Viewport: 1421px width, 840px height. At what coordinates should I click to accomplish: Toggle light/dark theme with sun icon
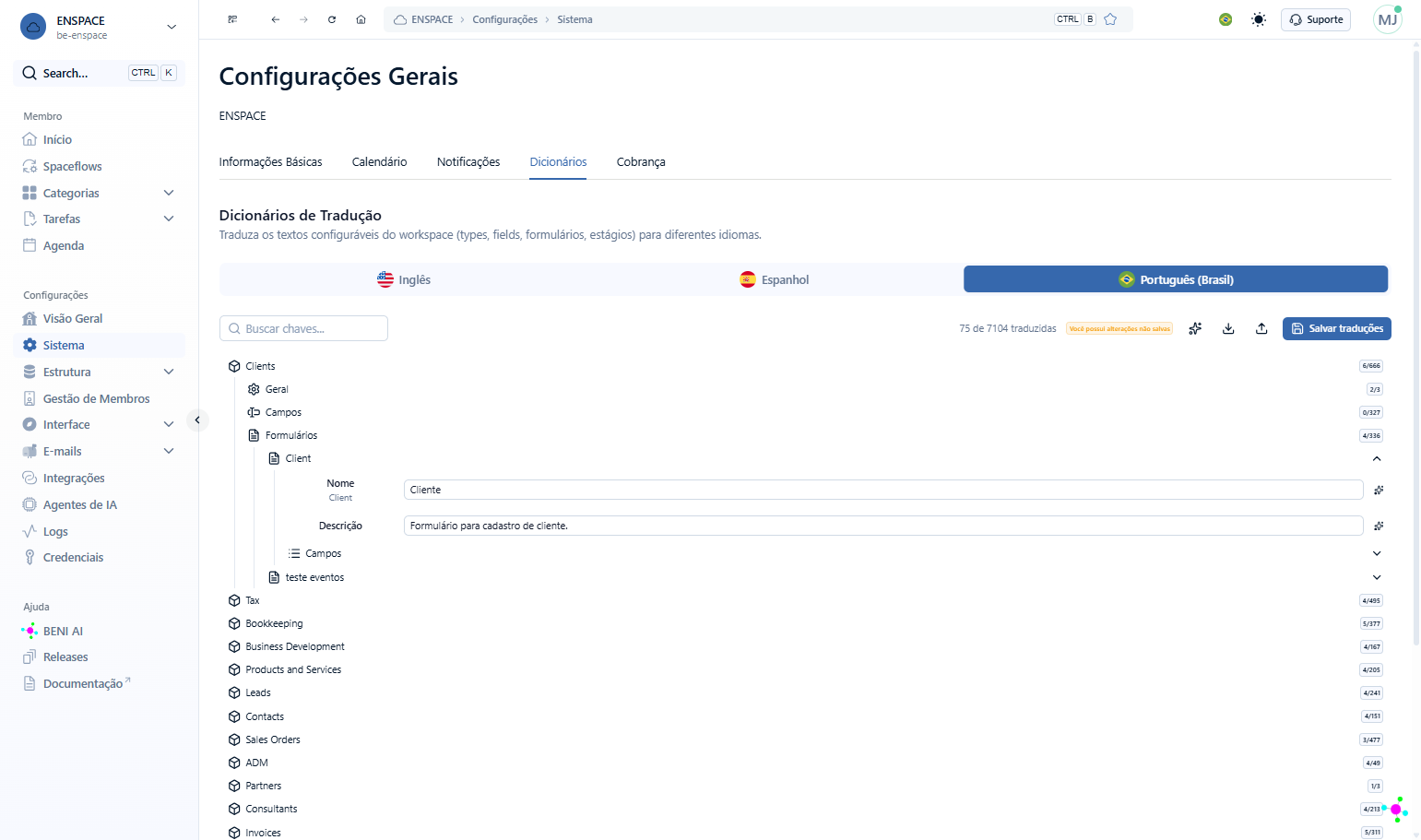click(1259, 19)
